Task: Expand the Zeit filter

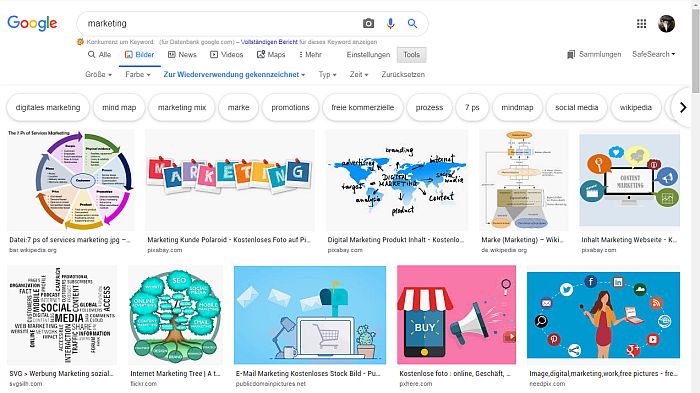Action: point(359,75)
